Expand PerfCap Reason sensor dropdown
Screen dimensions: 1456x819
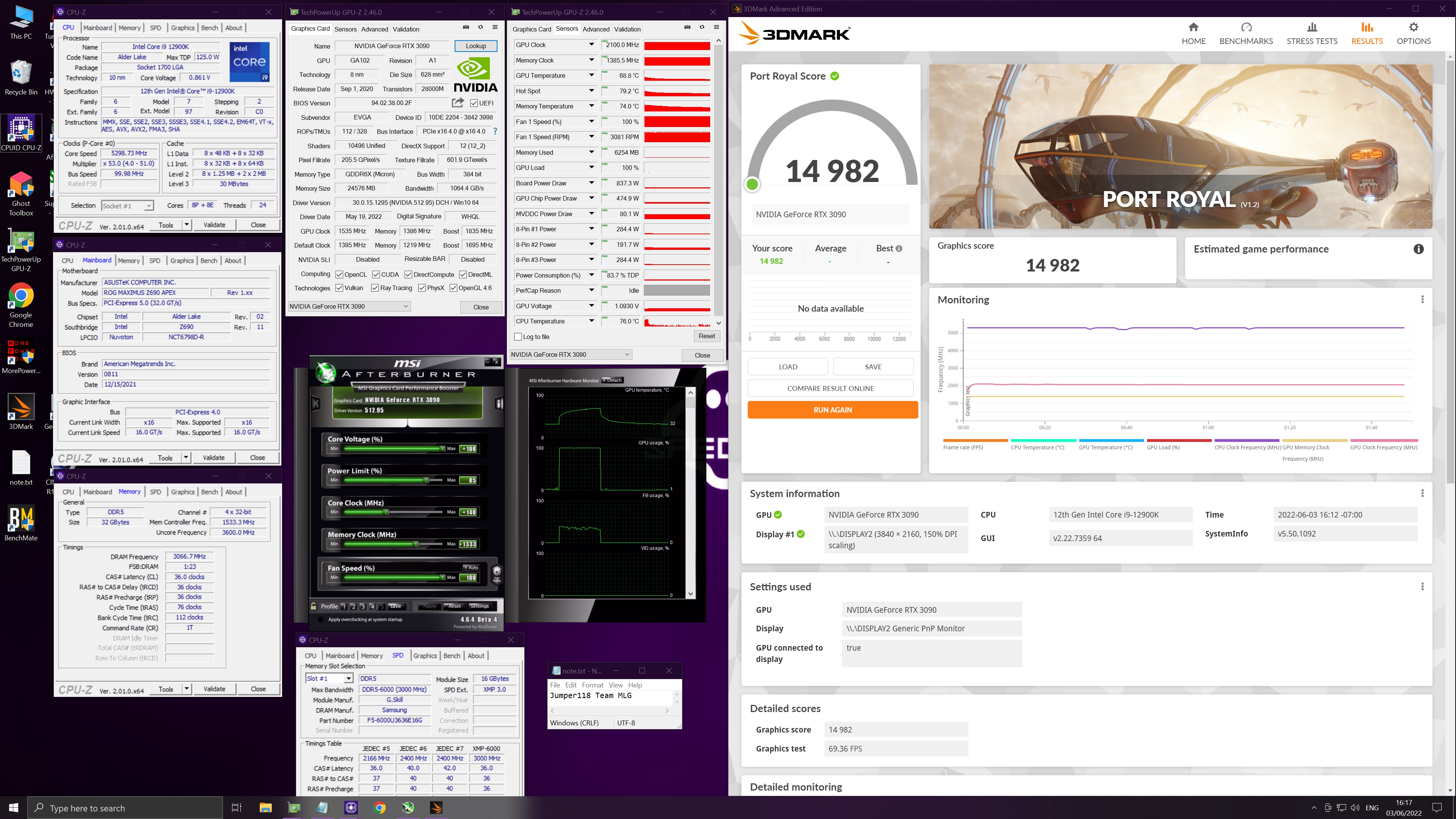tap(591, 290)
